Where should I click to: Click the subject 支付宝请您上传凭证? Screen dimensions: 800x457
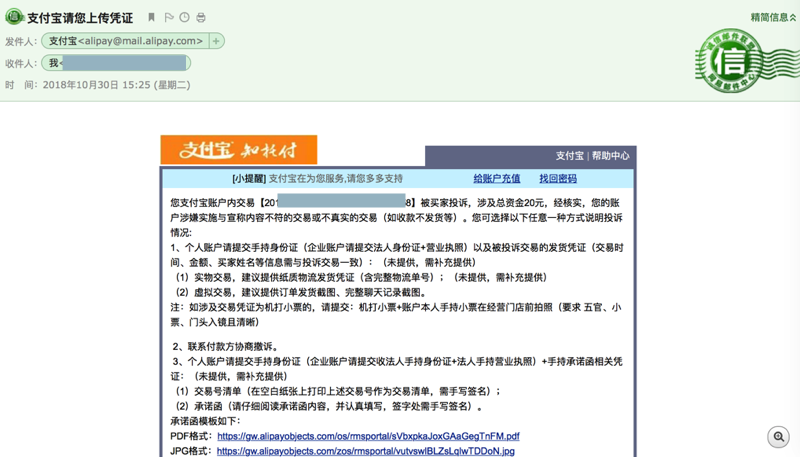coord(80,18)
